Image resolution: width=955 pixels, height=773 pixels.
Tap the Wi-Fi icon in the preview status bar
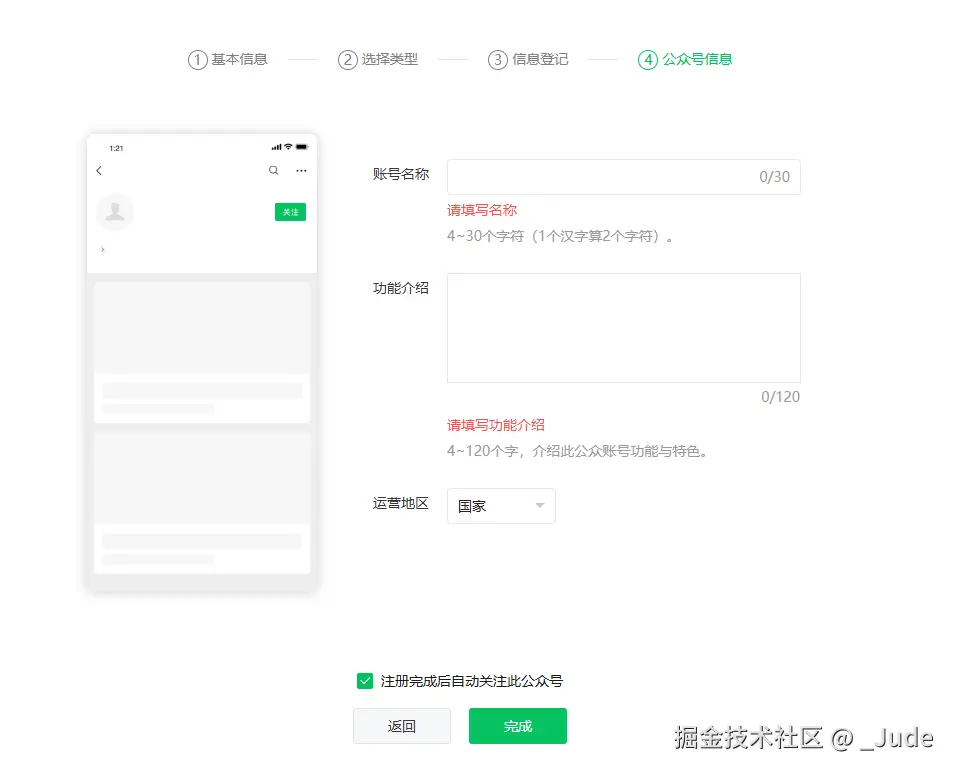288,147
